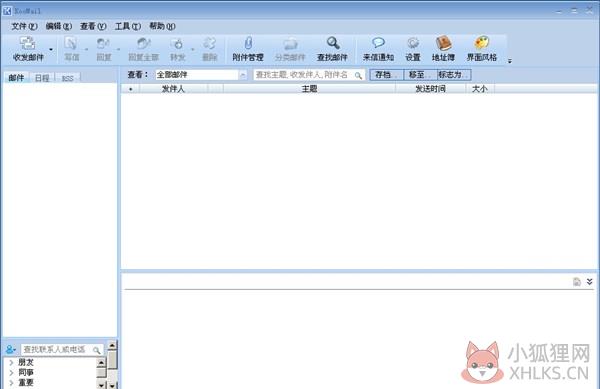Click magnifier icon in mail search box
The height and width of the screenshot is (389, 600).
point(358,75)
